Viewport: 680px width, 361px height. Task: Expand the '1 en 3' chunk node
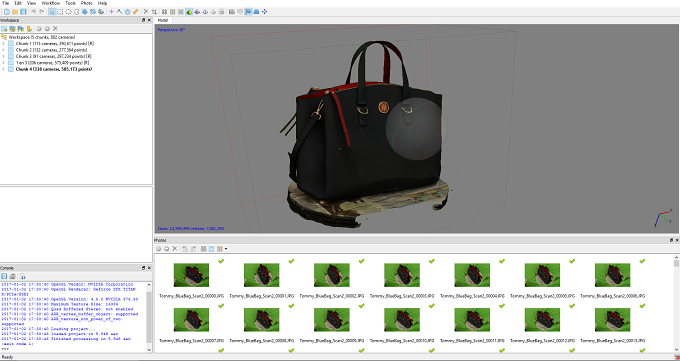pyautogui.click(x=3, y=62)
